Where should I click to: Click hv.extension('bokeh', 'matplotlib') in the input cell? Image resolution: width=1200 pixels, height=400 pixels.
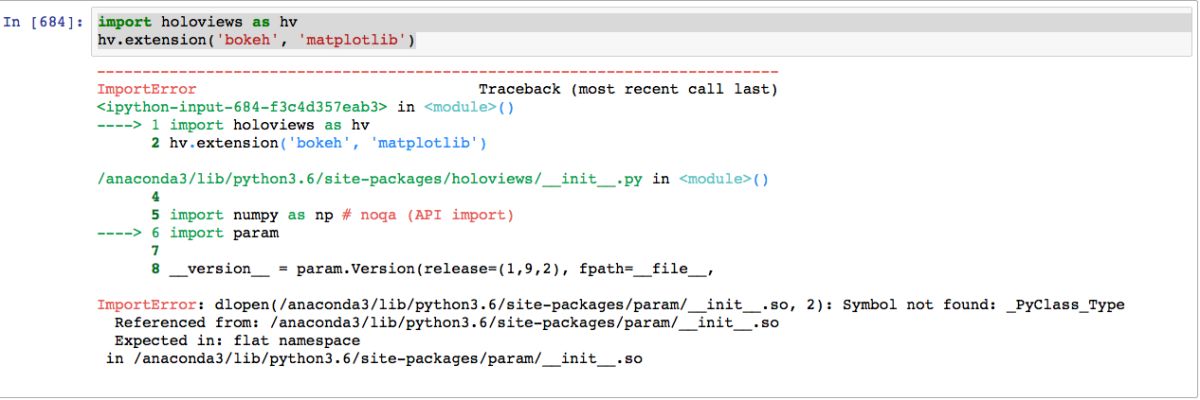click(257, 40)
